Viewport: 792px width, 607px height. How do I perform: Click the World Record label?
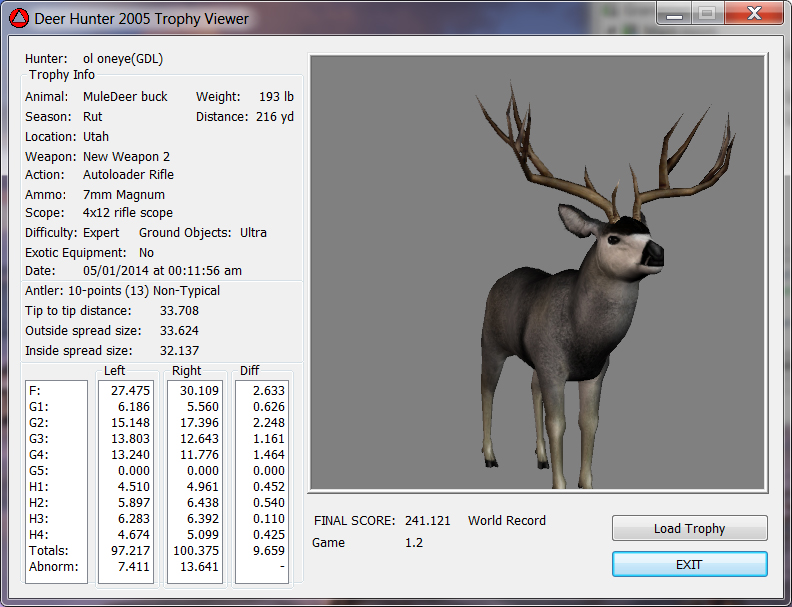pos(506,521)
